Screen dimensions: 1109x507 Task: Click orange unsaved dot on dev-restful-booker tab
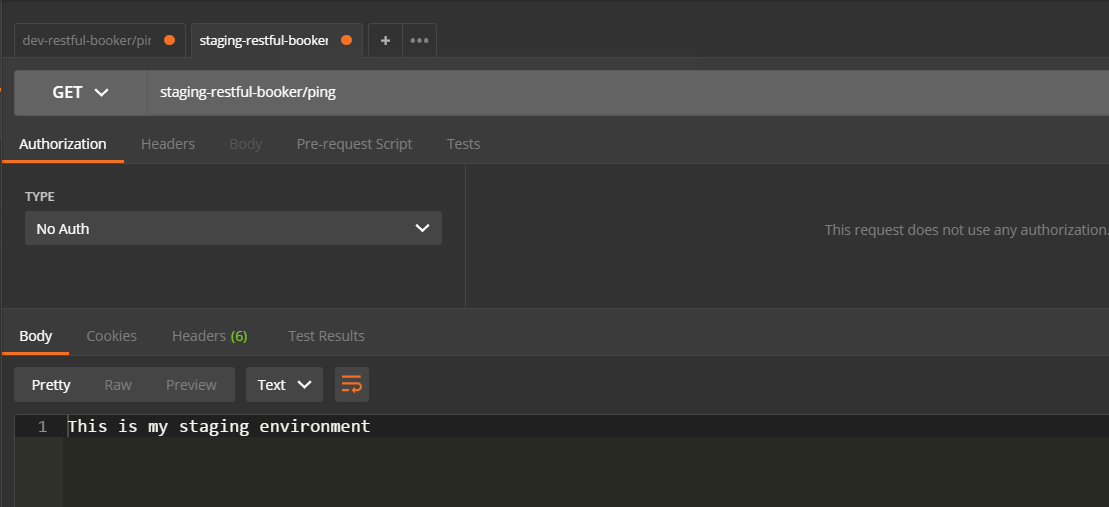(169, 41)
